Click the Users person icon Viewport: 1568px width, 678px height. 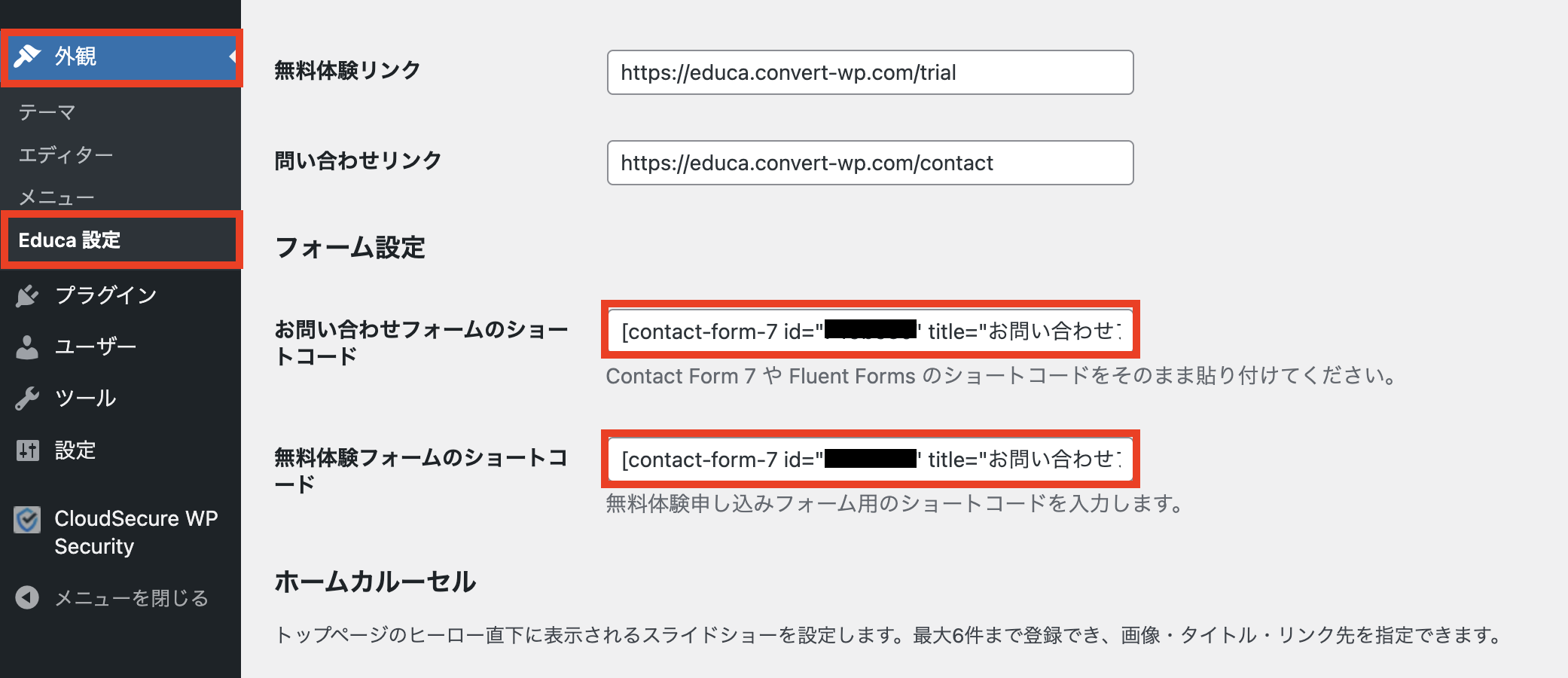(x=27, y=347)
